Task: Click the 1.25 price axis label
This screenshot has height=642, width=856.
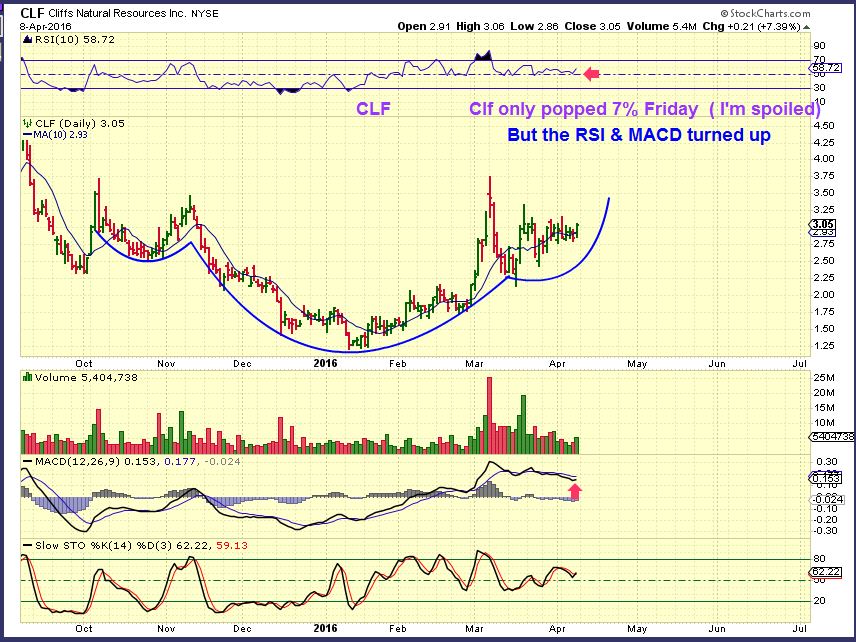Action: (x=824, y=346)
